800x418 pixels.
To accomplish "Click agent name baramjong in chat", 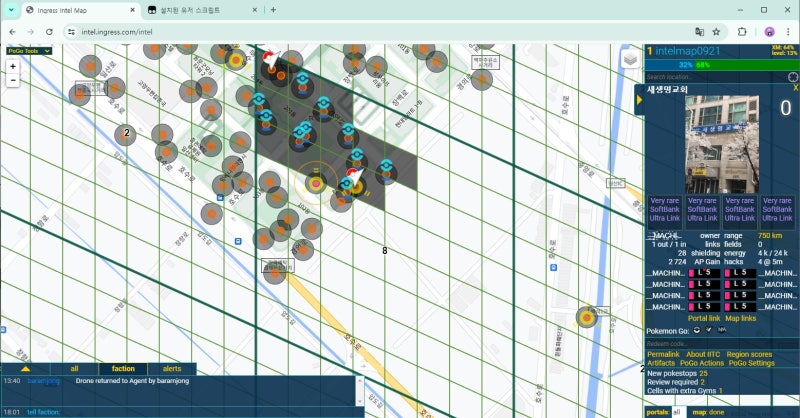I will tap(43, 381).
